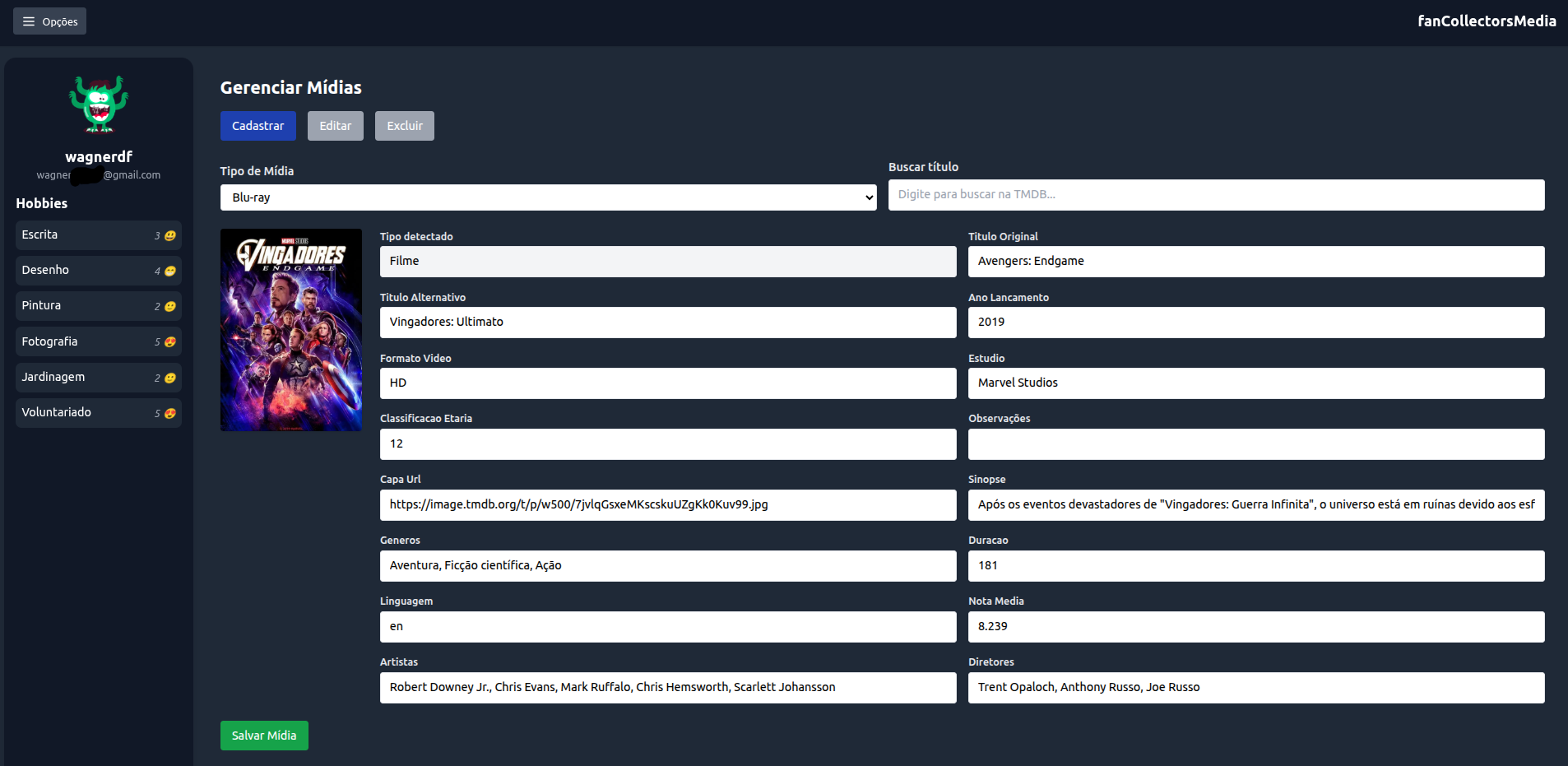1568x766 pixels.
Task: Click the green monster profile avatar
Action: pos(99,104)
